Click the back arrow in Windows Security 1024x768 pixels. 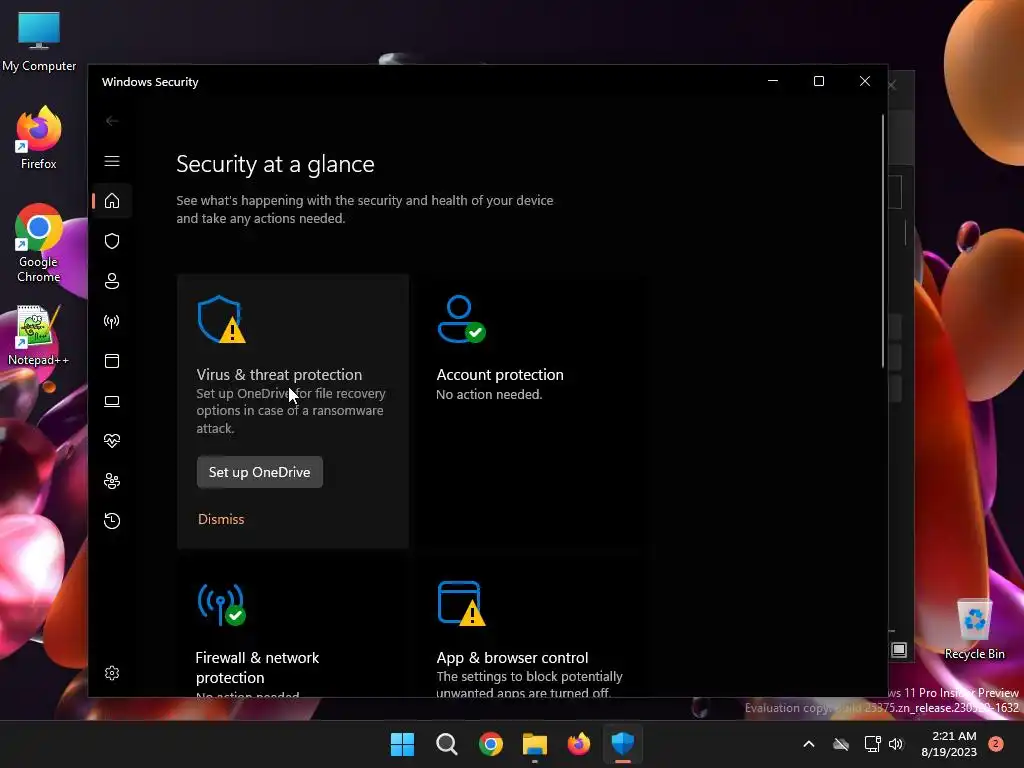coord(112,121)
